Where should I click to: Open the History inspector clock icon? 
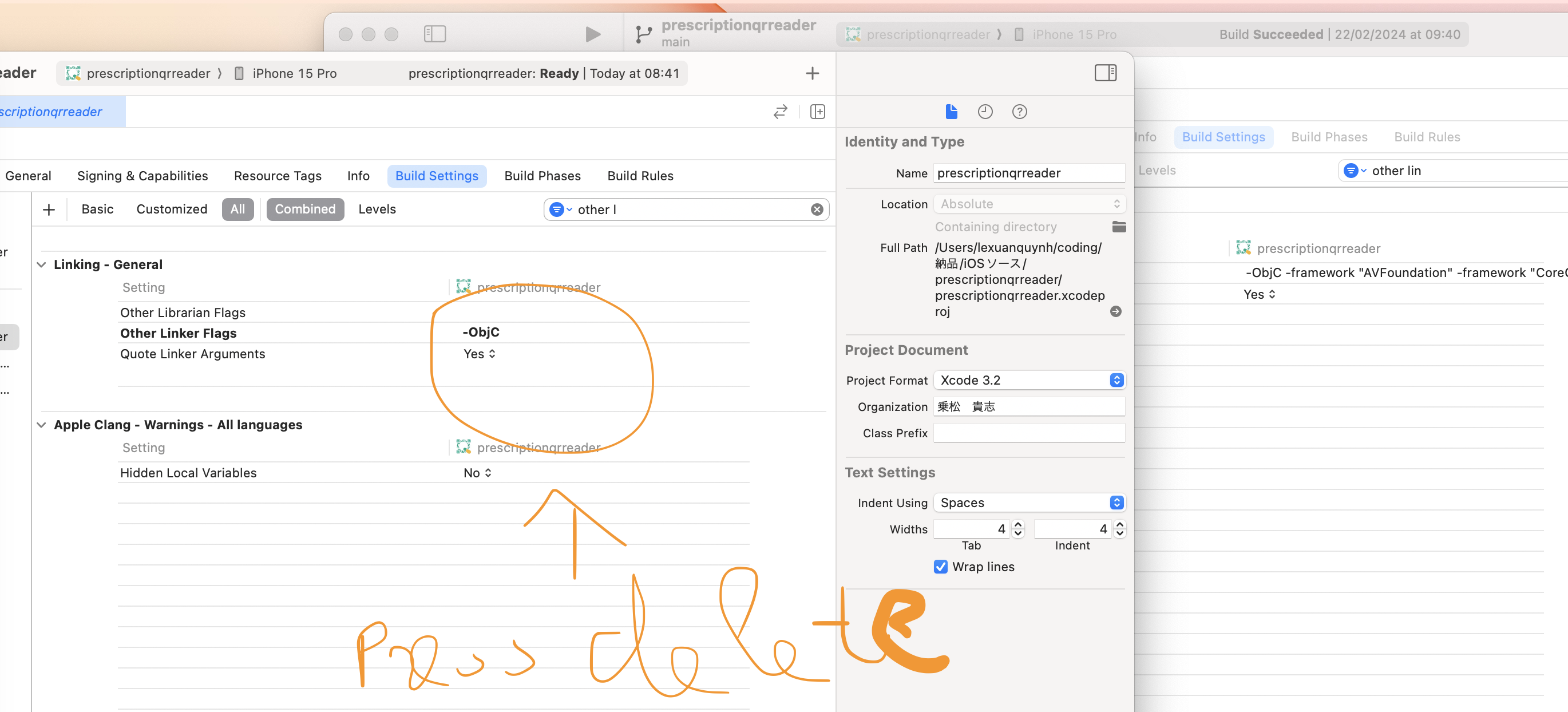pos(985,112)
